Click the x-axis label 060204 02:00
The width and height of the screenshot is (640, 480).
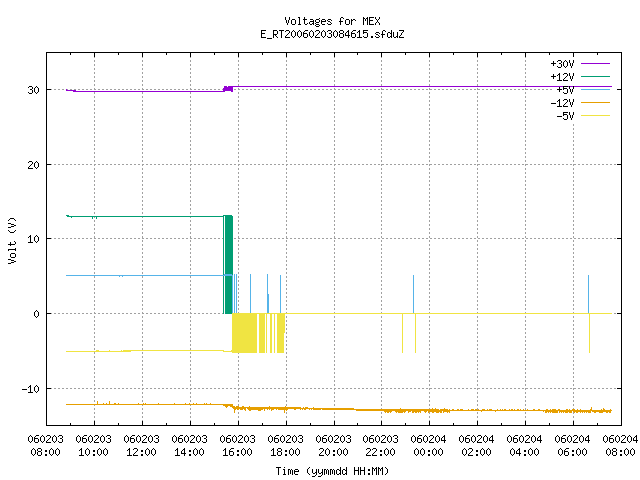(x=476, y=446)
